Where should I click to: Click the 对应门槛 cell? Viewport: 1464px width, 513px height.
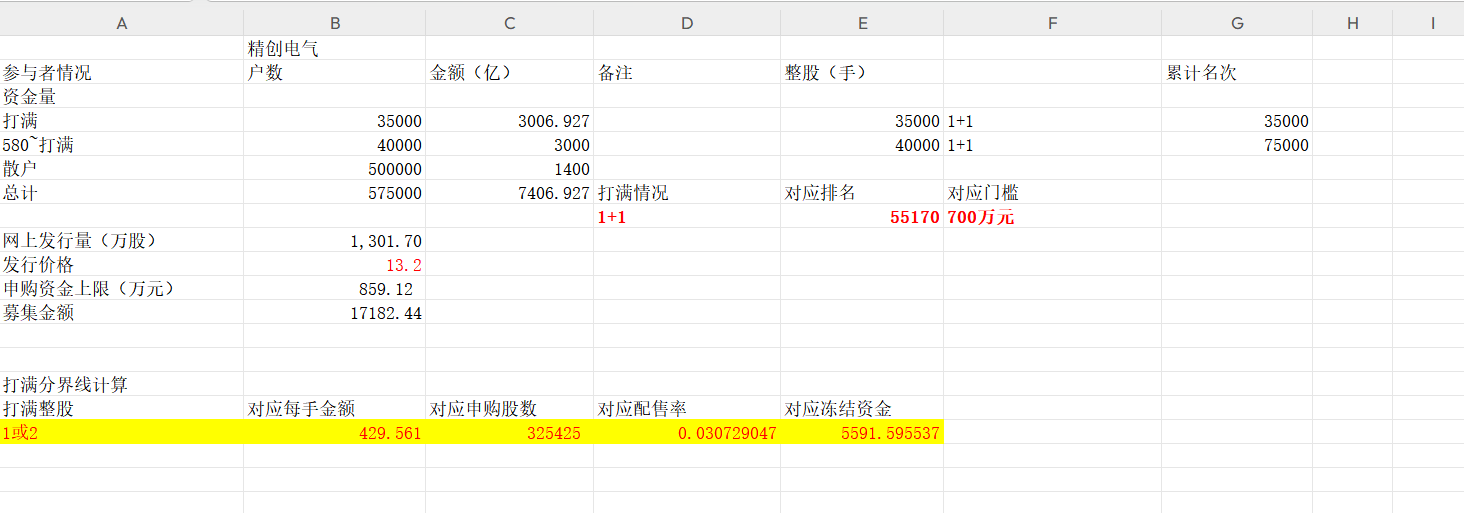[x=1052, y=192]
